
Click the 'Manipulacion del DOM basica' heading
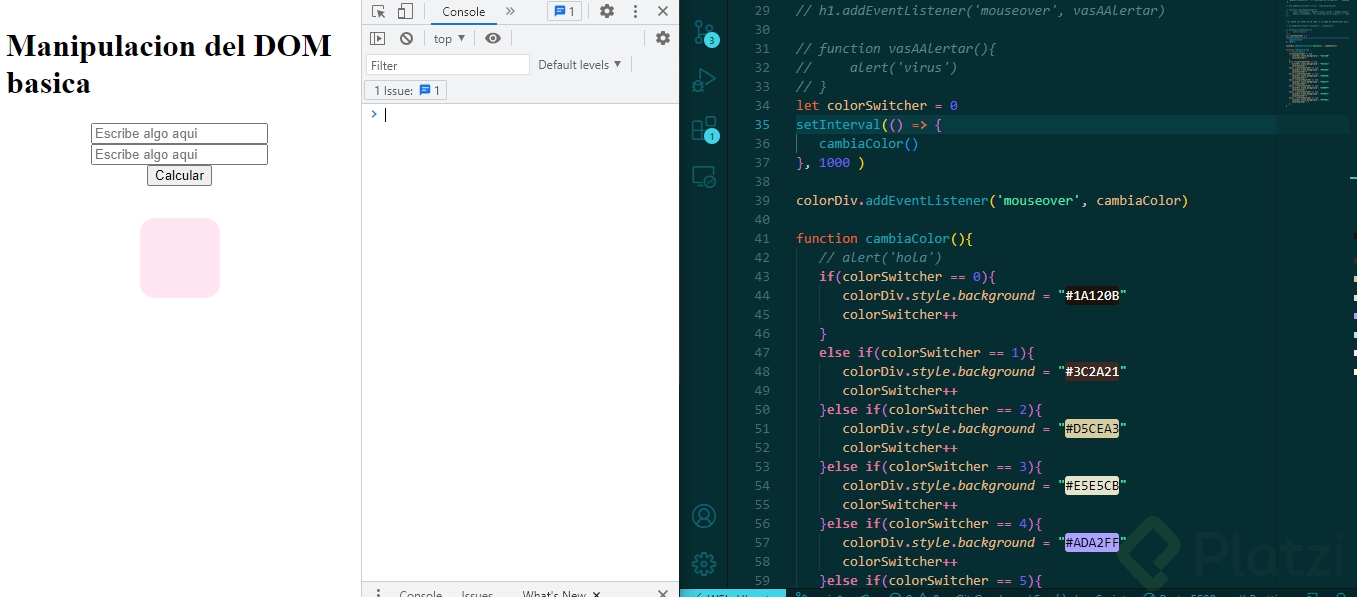point(169,64)
